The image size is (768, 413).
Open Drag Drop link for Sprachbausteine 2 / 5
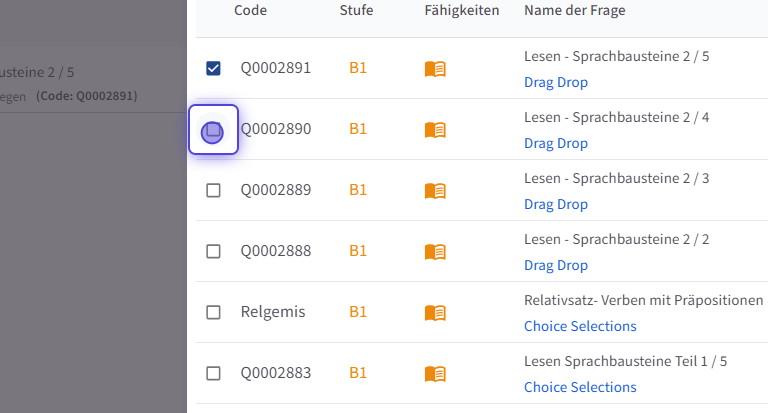pos(556,82)
